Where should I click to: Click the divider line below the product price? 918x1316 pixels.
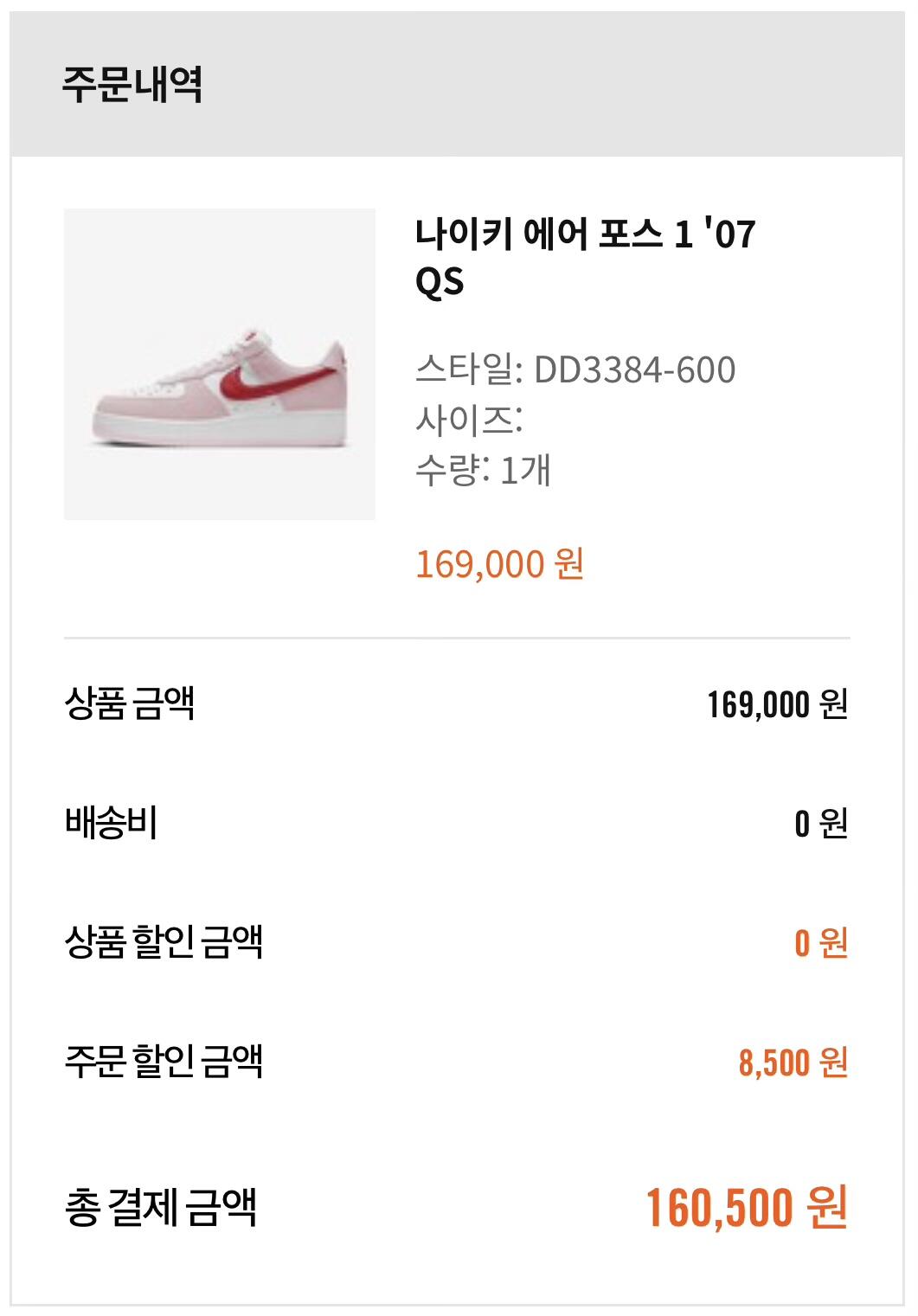coord(457,639)
